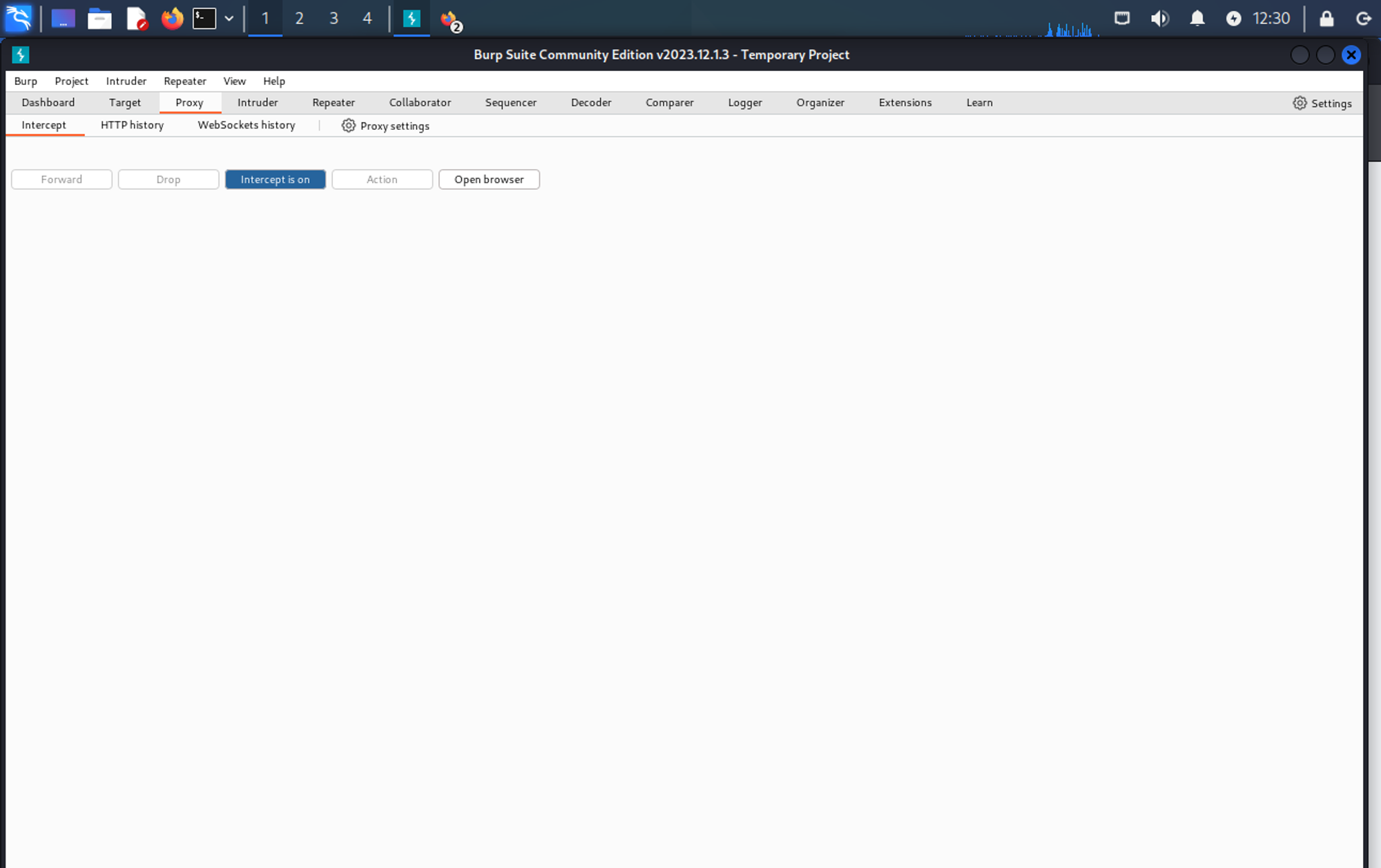This screenshot has height=868, width=1381.
Task: Switch to the Target tab
Action: click(125, 102)
